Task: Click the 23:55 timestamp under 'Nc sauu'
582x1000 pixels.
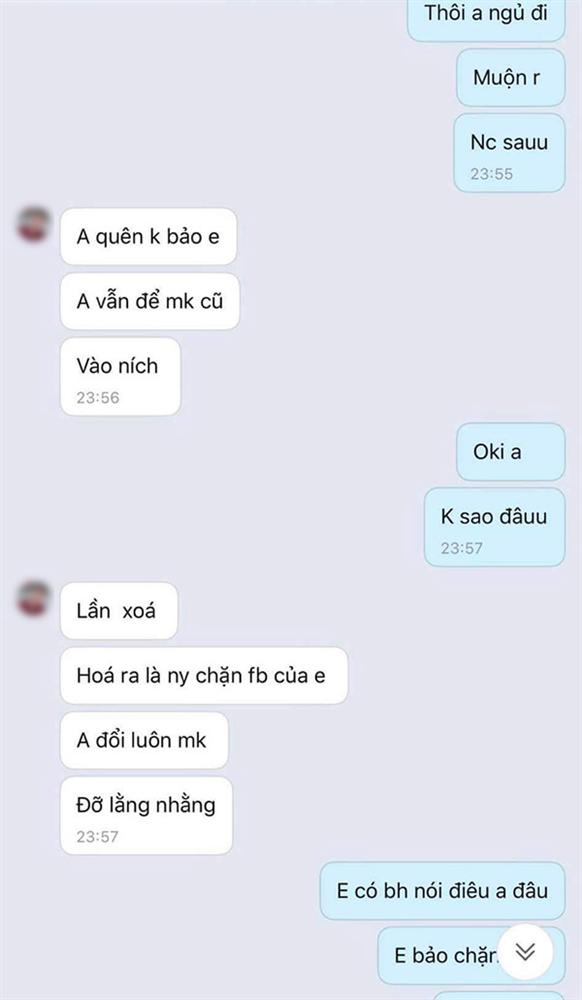Action: [x=491, y=174]
